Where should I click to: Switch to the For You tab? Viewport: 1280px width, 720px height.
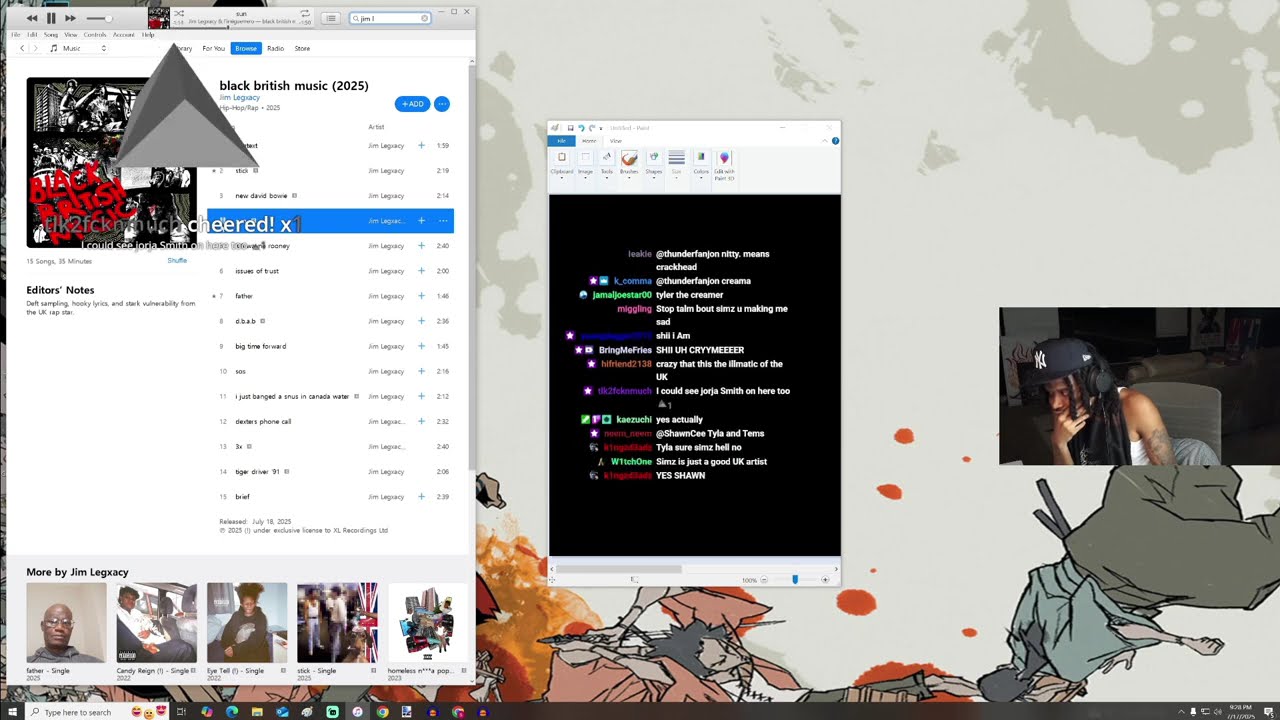pos(213,48)
